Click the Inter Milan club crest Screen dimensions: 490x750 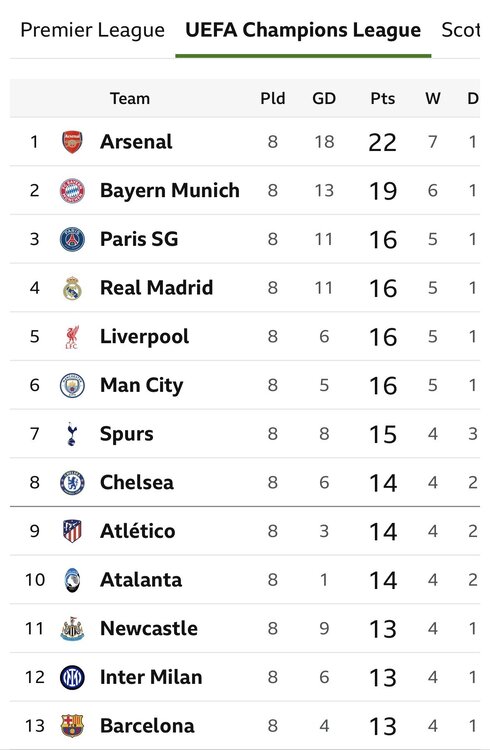tap(72, 677)
